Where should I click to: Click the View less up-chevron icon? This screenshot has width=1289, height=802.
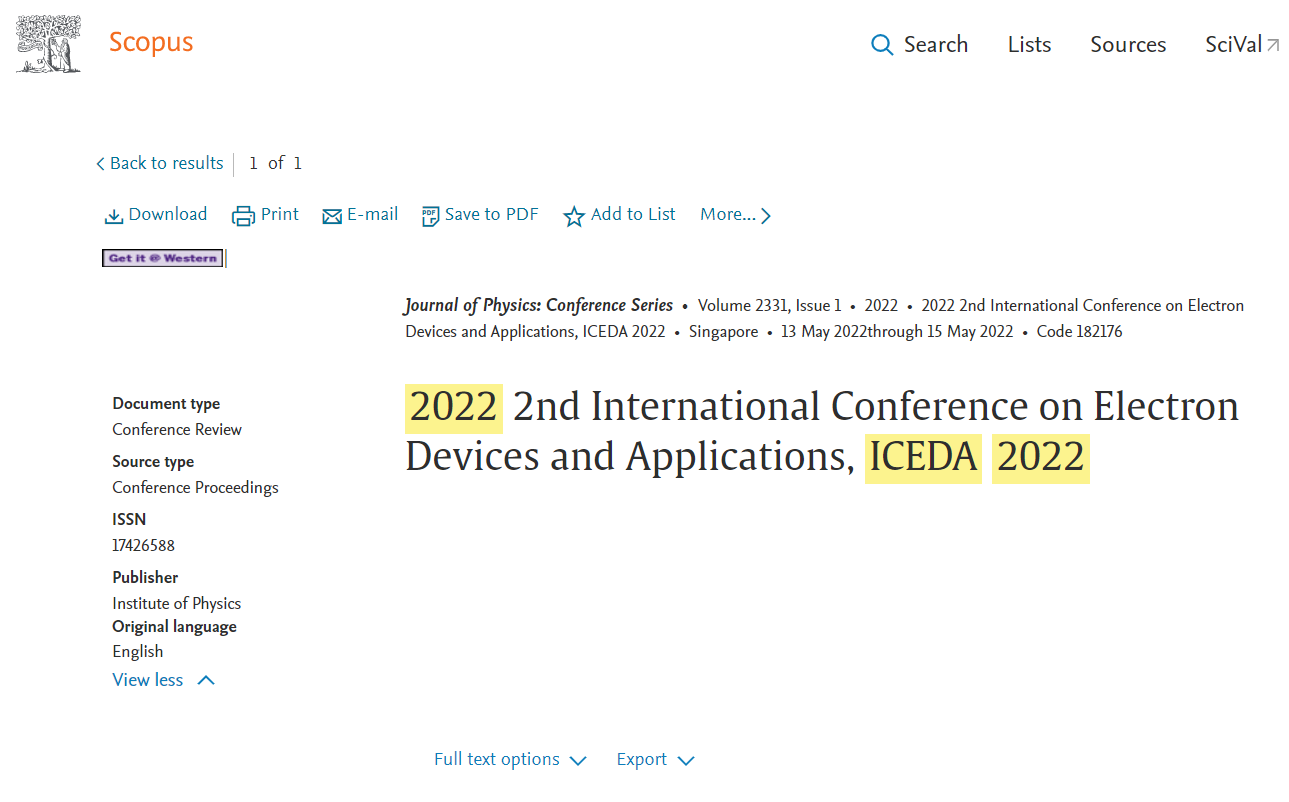coord(206,680)
